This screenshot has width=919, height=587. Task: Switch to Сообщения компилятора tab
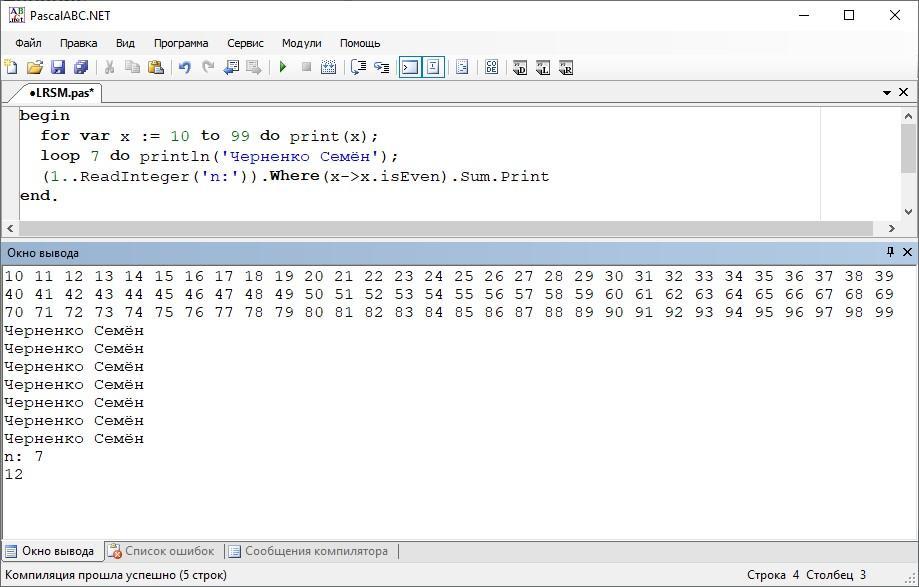[x=309, y=551]
